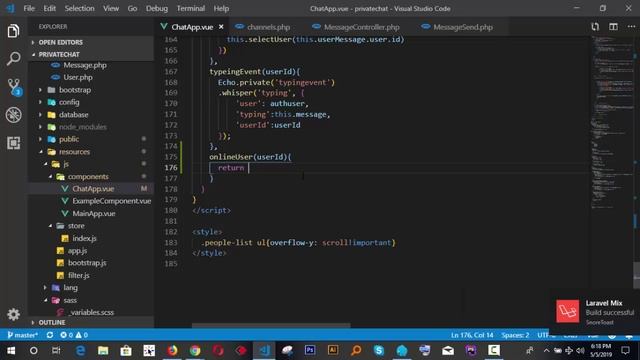Click the synchronize changes icon in status bar
Viewport: 640px width, 360px height.
point(50,335)
